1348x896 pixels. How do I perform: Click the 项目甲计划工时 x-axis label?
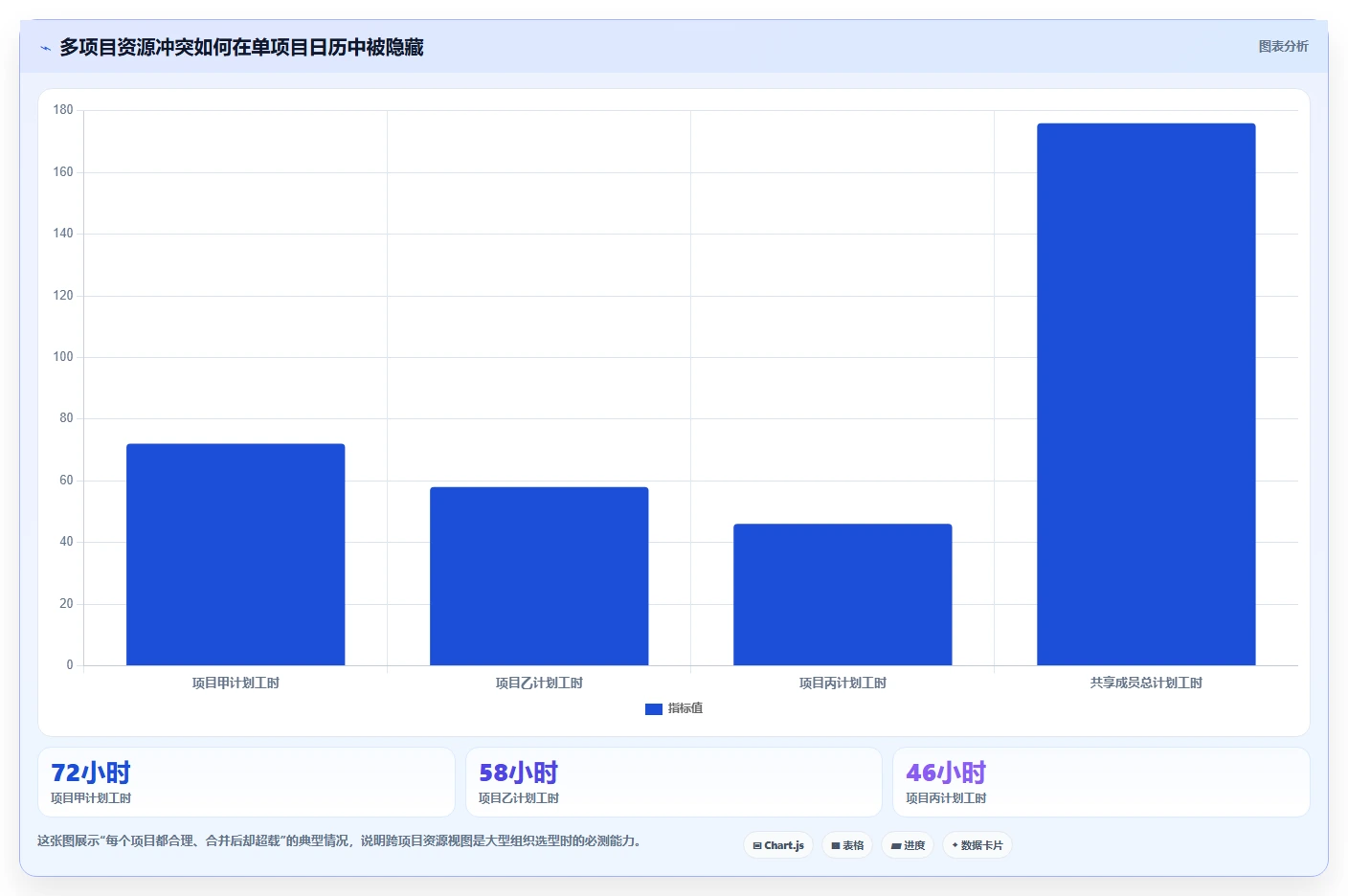pyautogui.click(x=236, y=683)
